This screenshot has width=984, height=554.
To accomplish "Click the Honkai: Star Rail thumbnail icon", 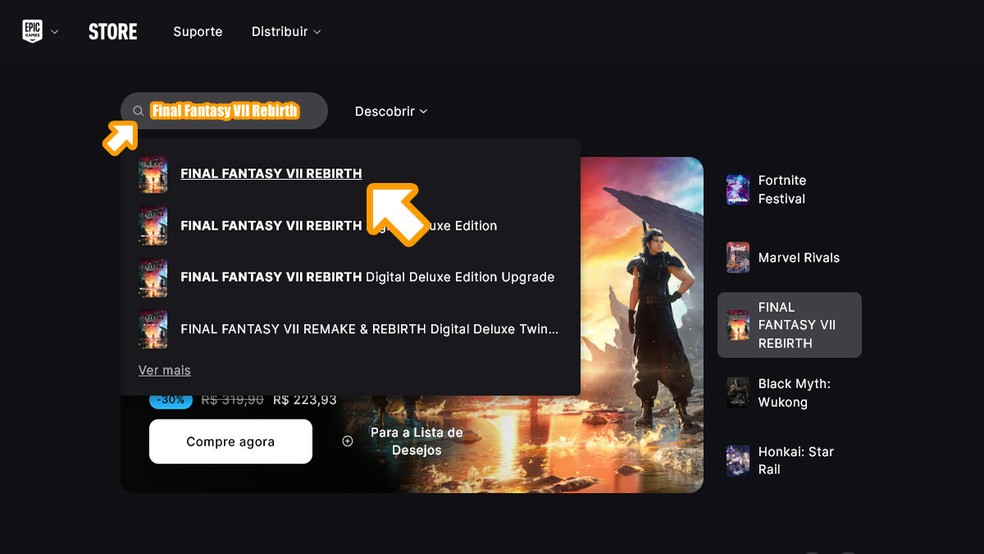I will tap(738, 461).
